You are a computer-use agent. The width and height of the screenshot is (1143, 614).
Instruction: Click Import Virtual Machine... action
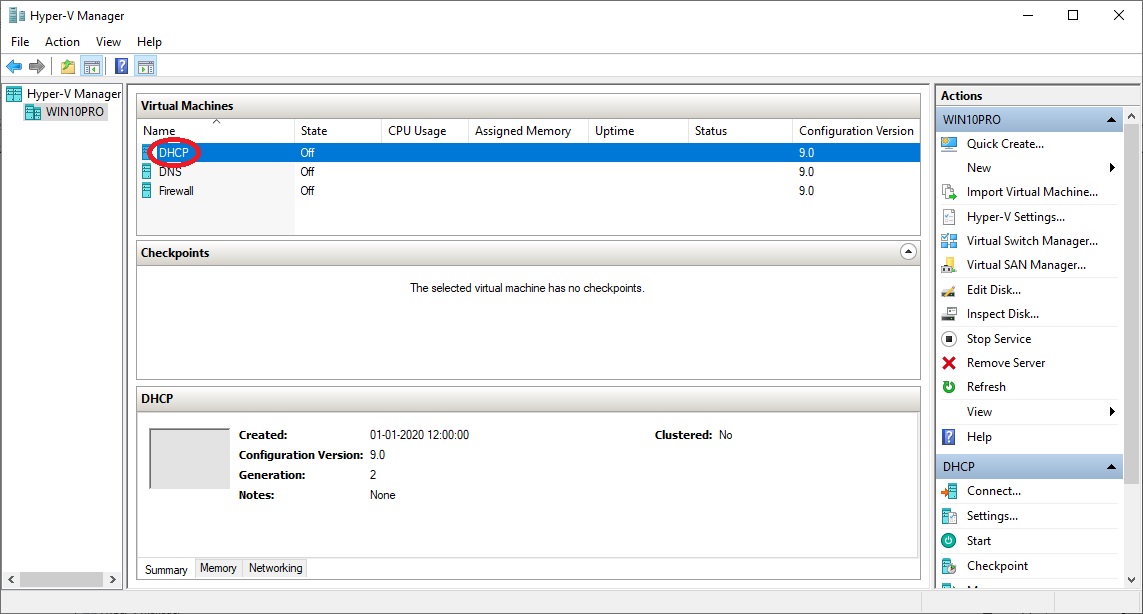point(1032,192)
